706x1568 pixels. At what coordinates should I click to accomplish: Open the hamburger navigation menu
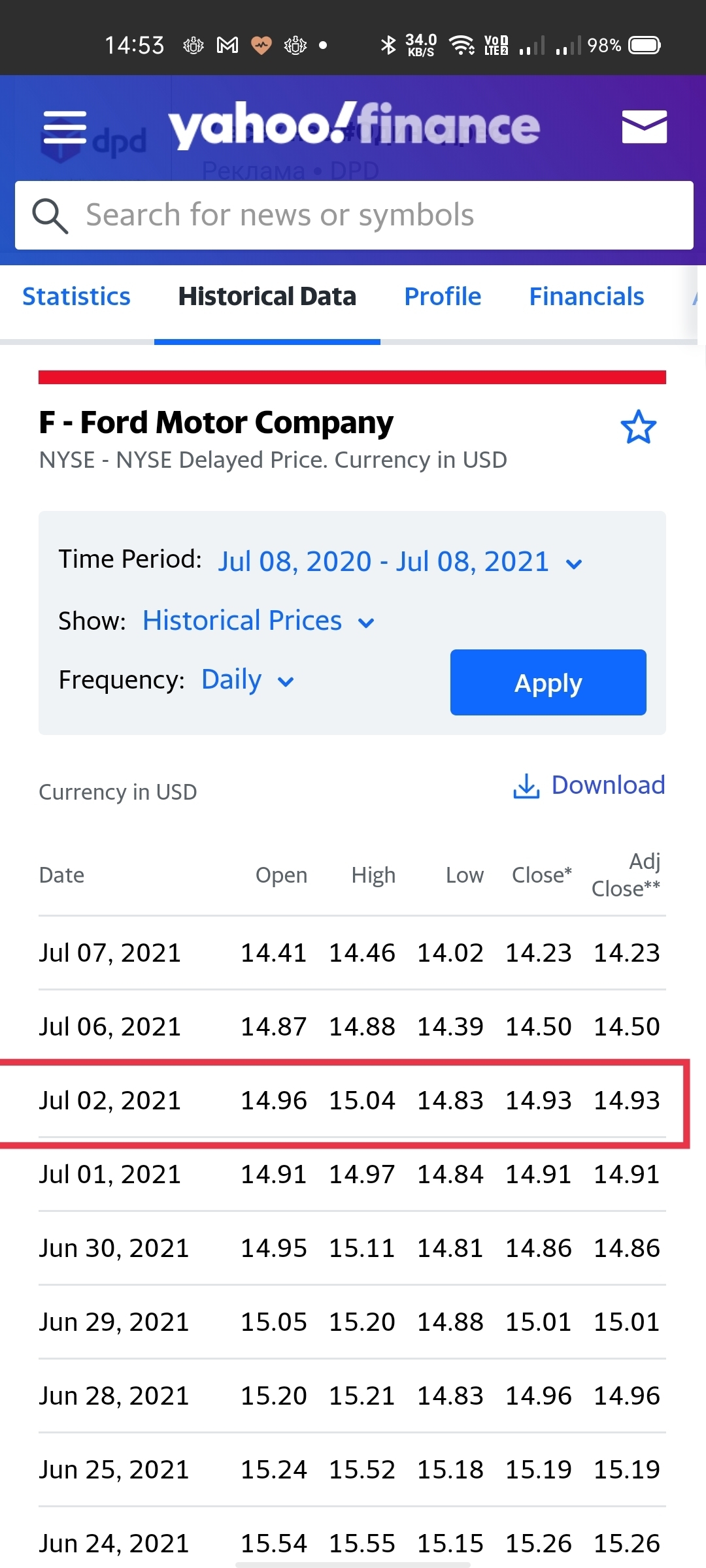[x=64, y=127]
